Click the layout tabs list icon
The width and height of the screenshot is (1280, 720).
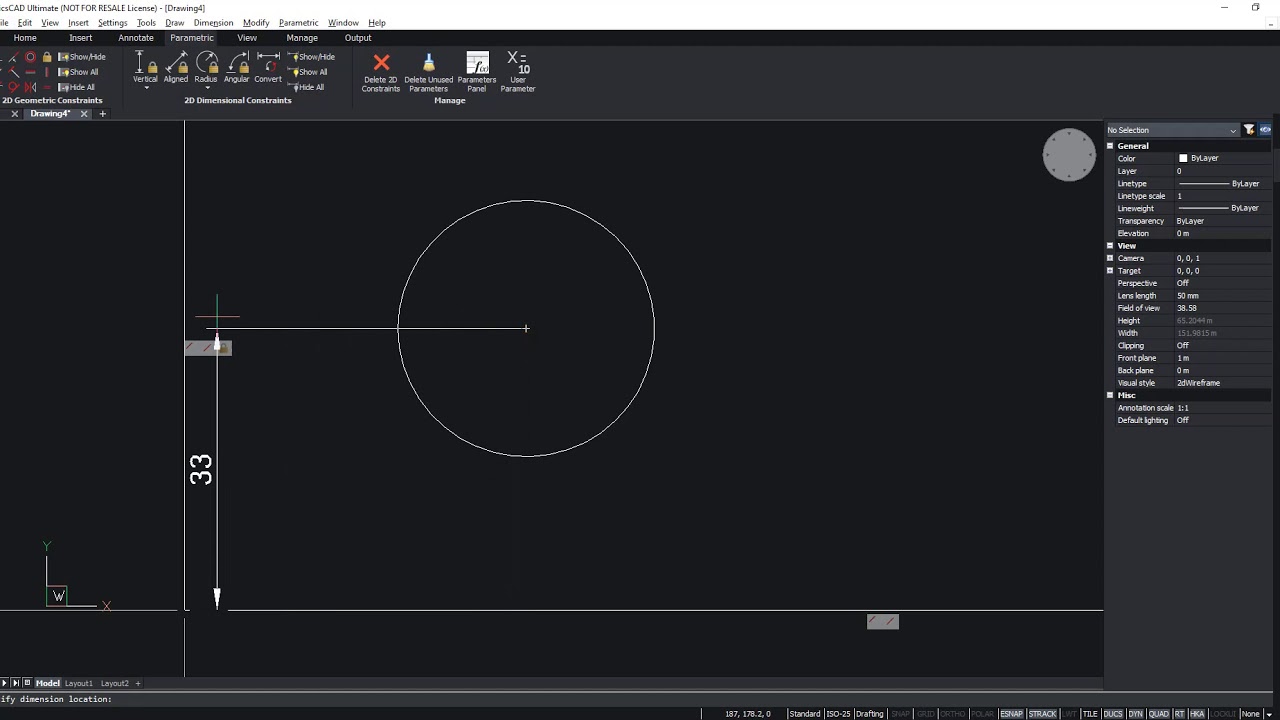click(27, 683)
